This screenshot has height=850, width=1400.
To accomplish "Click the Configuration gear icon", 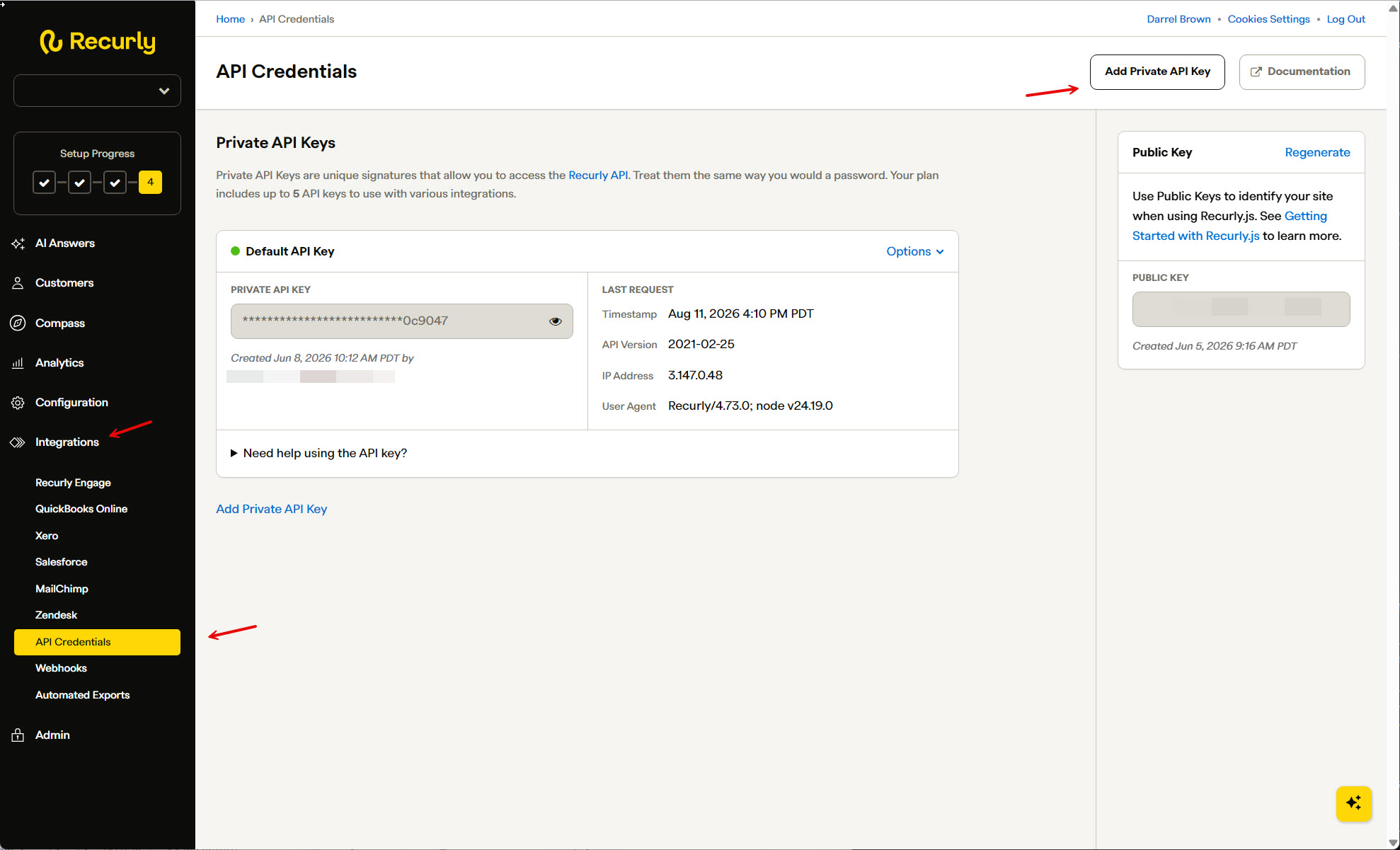I will tap(18, 403).
